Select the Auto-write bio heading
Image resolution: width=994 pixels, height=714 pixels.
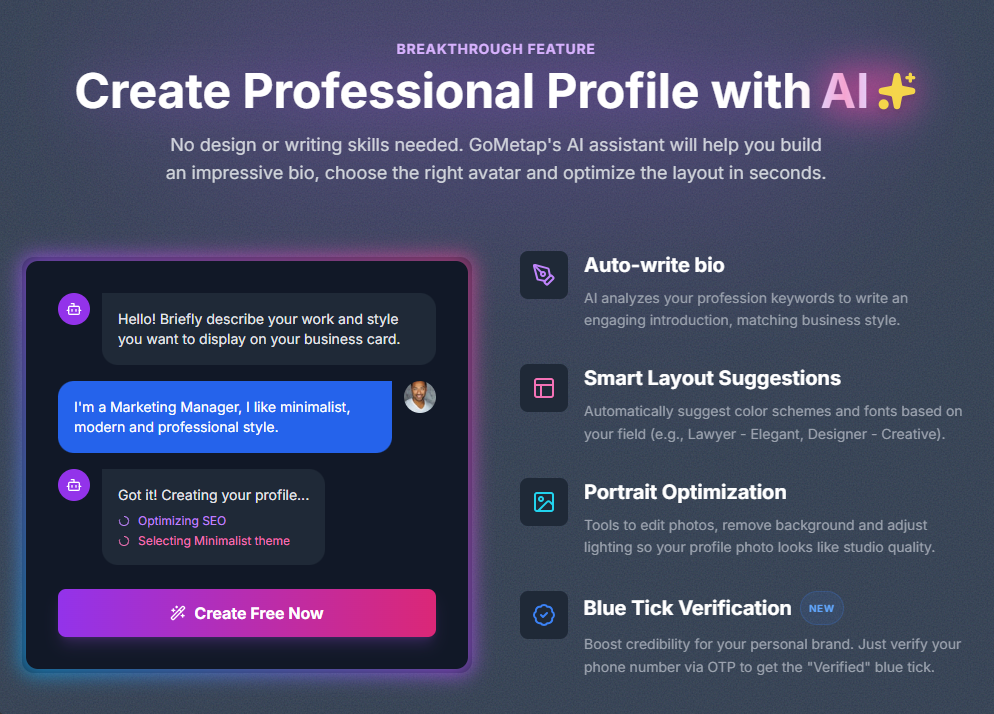(x=654, y=265)
